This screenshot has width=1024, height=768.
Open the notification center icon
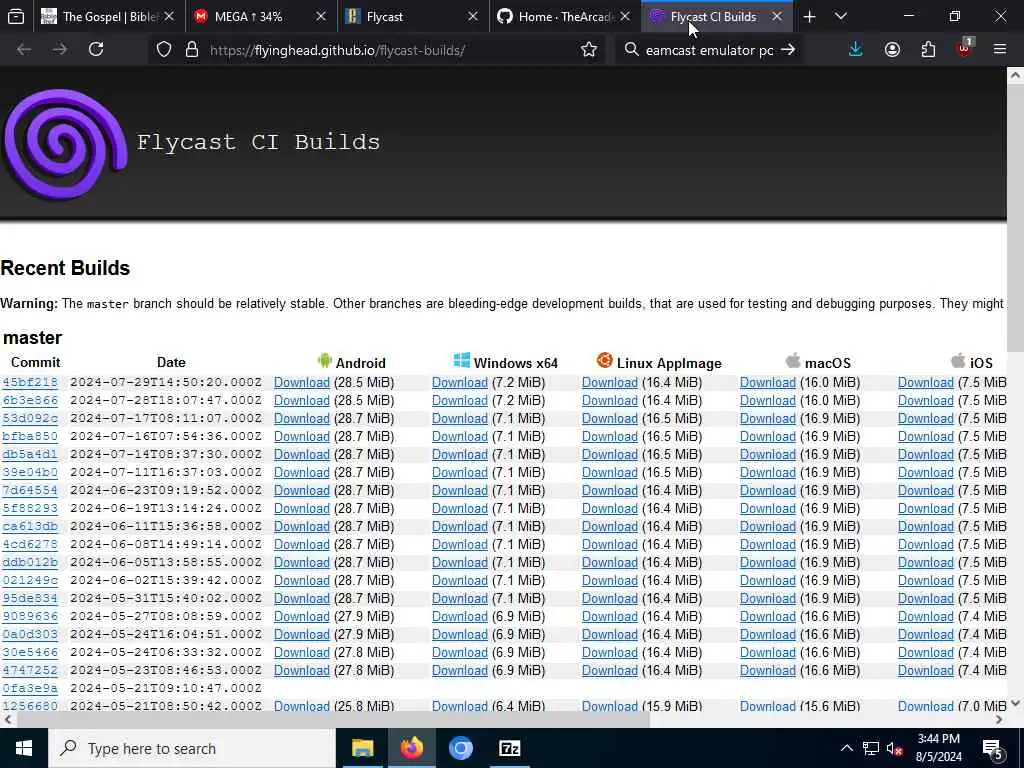(993, 748)
